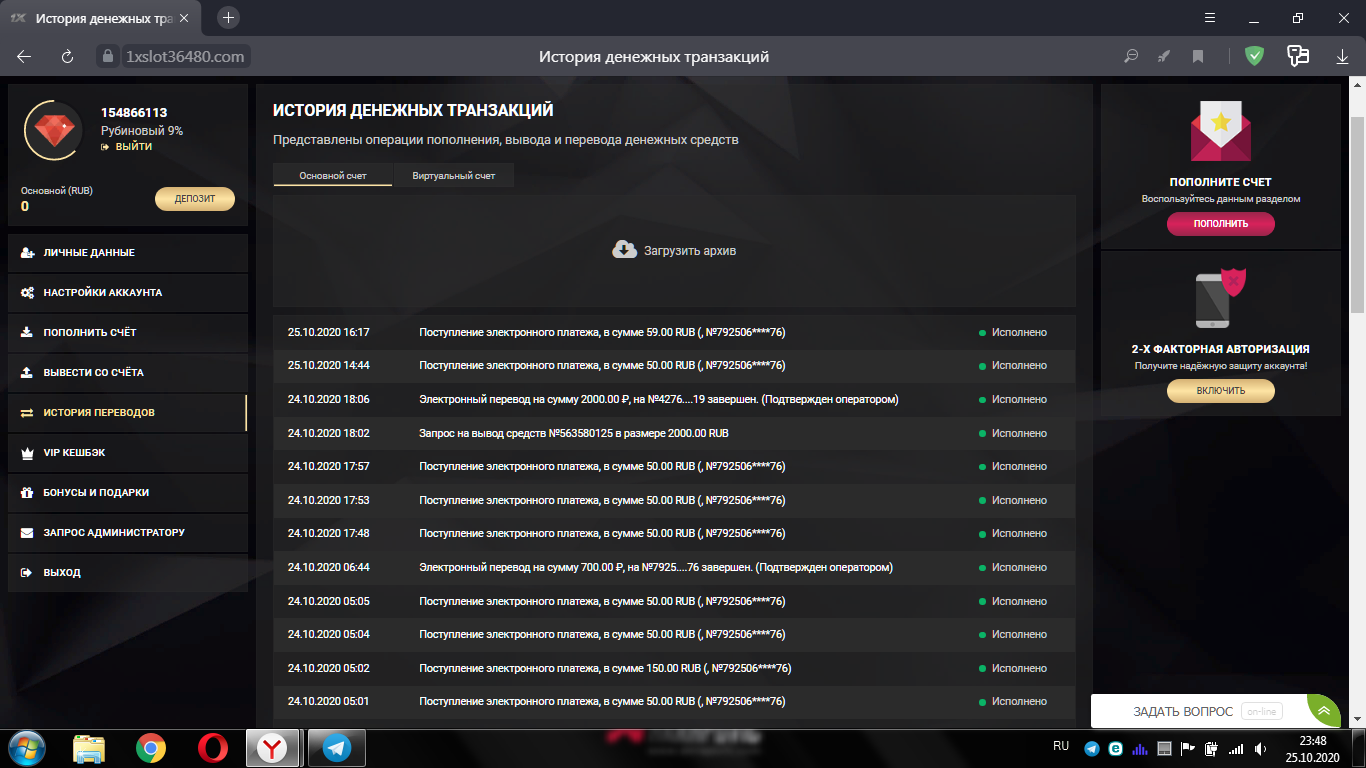Screen dimensions: 1366x768
Task: Select ИСТОРИЯ ПЕРЕВОДОВ in the sidebar
Action: 128,413
